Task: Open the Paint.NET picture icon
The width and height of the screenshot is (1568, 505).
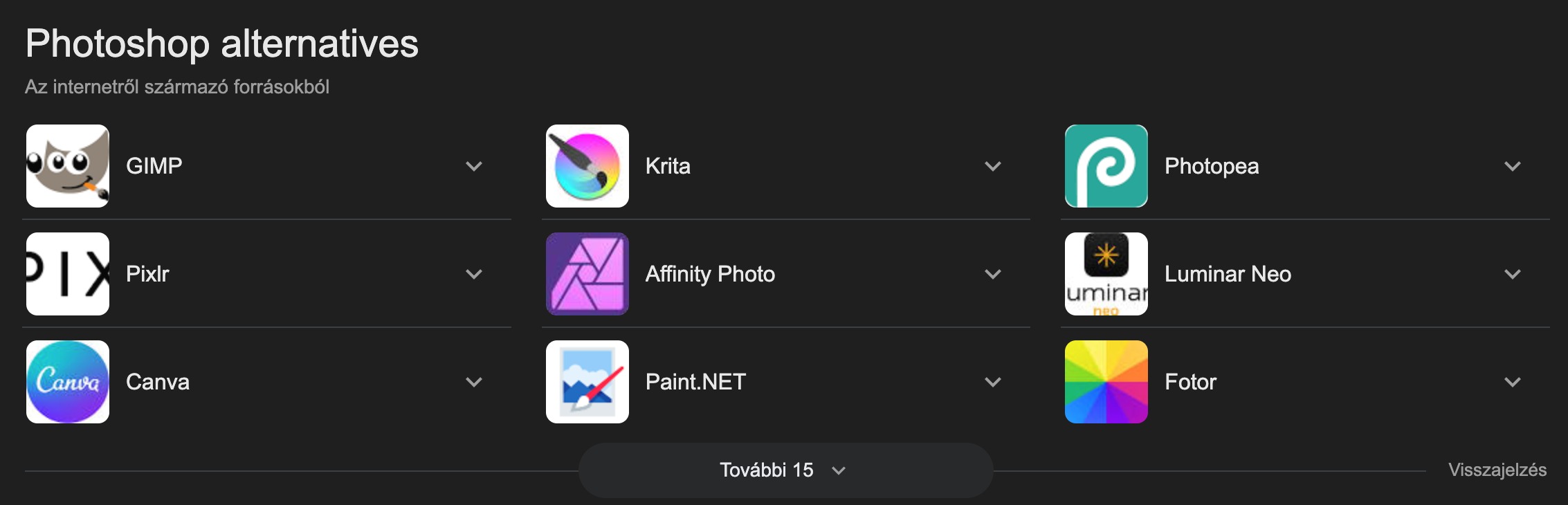Action: 587,381
